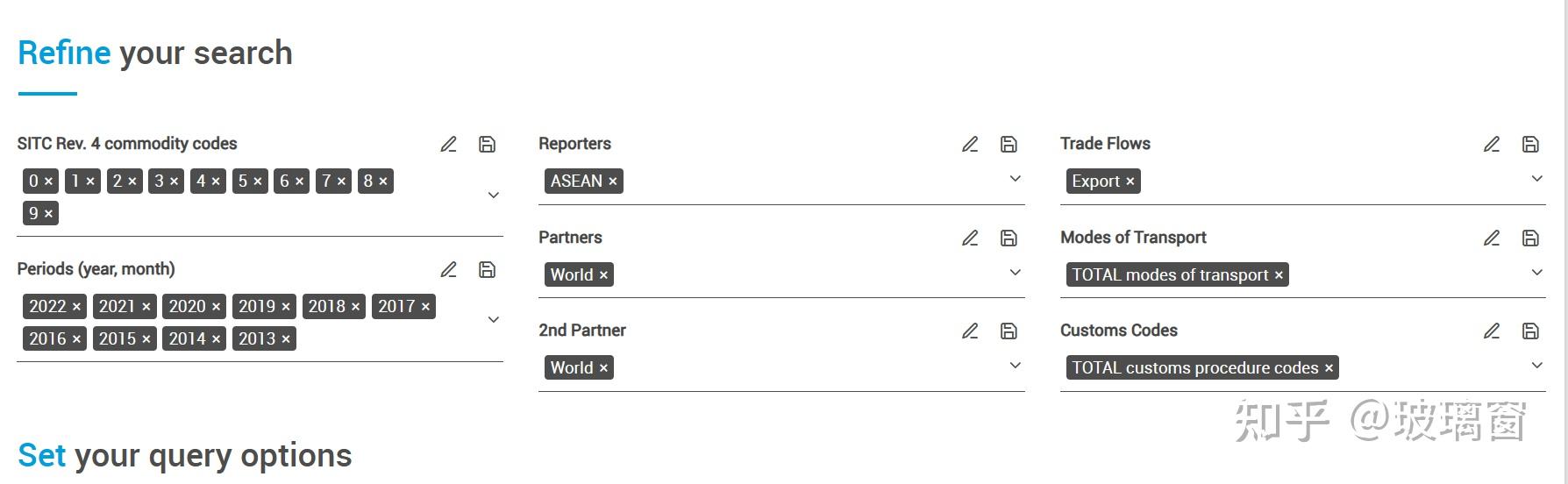
Task: Save the SITC commodity codes selection
Action: click(488, 145)
